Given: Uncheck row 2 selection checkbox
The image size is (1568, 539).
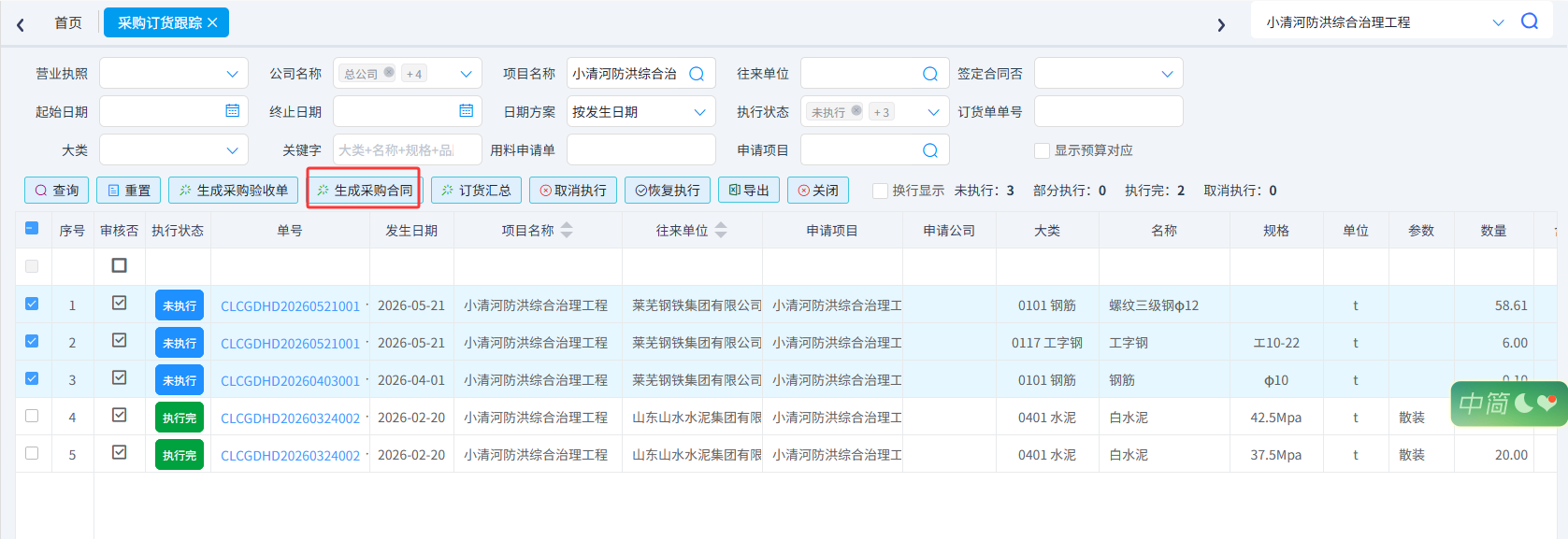Looking at the screenshot, I should pyautogui.click(x=32, y=341).
